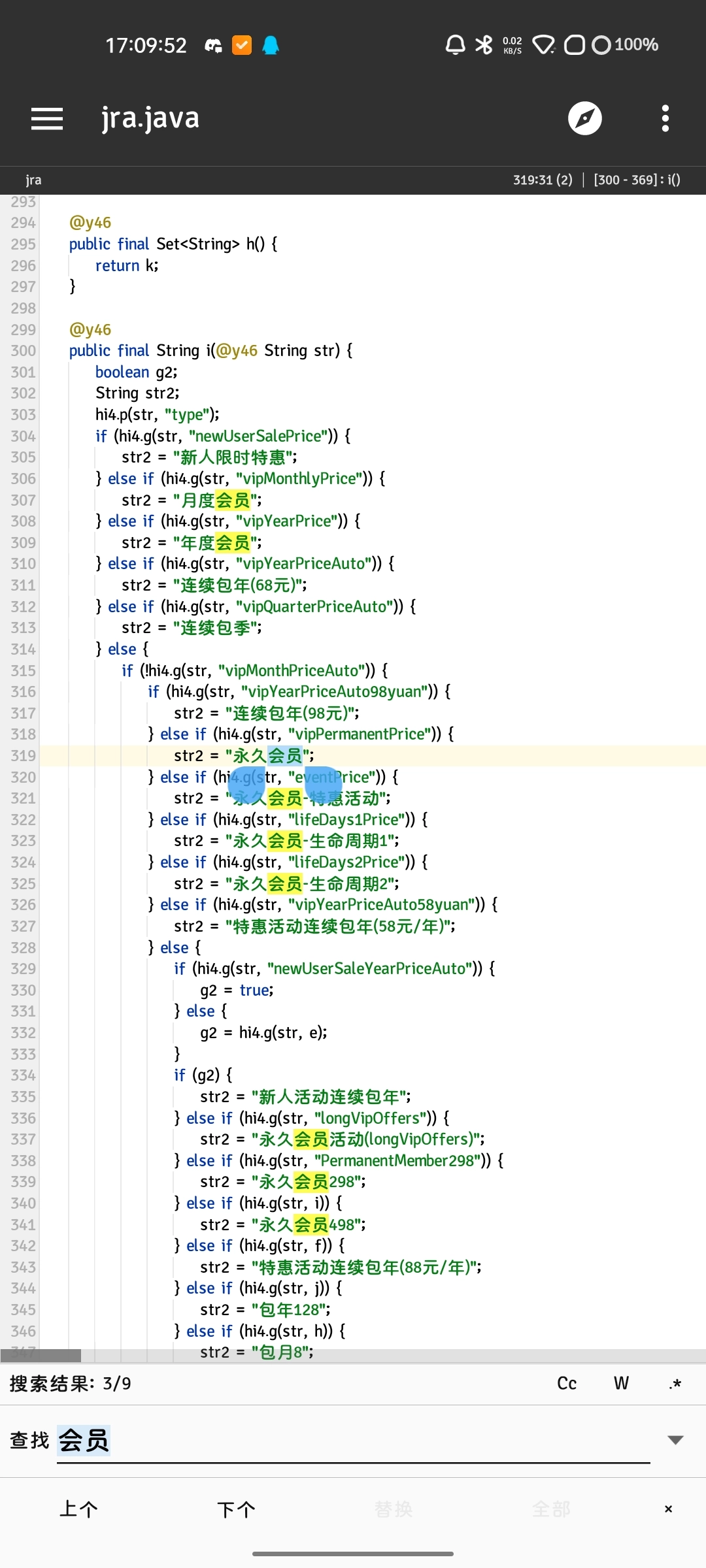Image resolution: width=706 pixels, height=1568 pixels.
Task: Tap the game controller notification icon
Action: click(213, 45)
